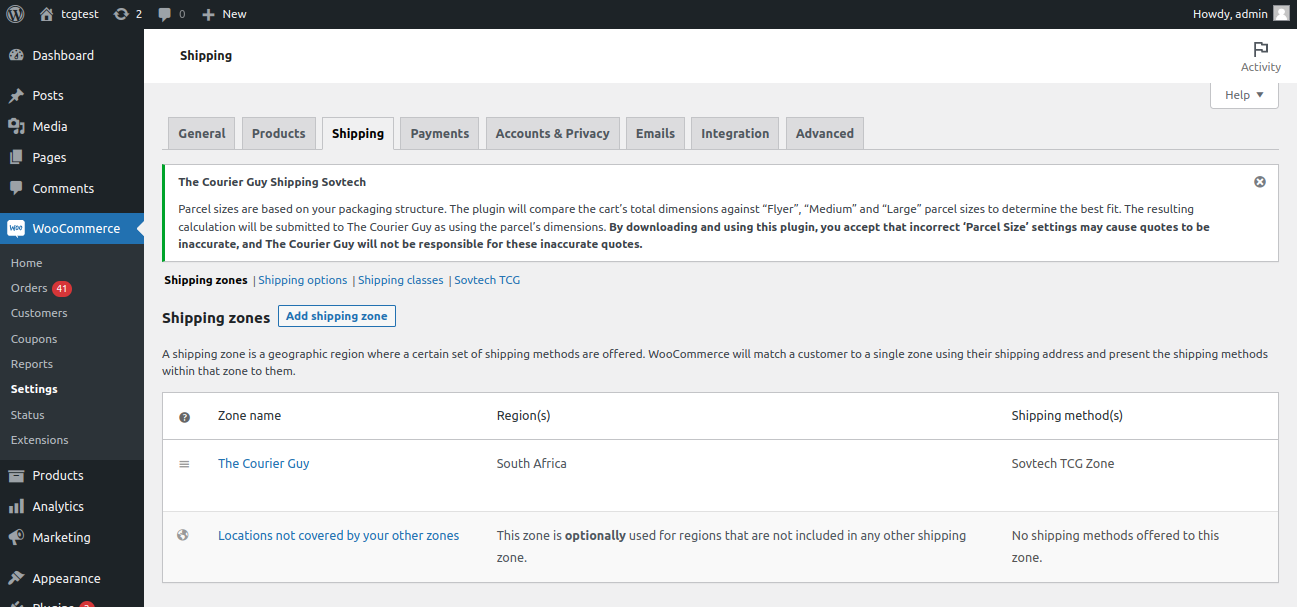The width and height of the screenshot is (1297, 607).
Task: Click the orders count badge 41
Action: click(62, 288)
